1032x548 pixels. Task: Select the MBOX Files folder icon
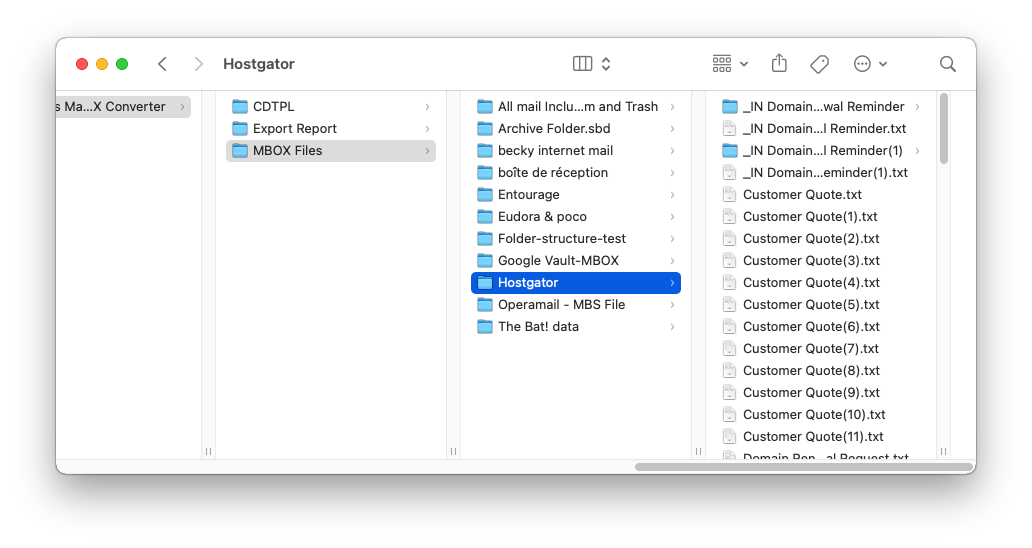240,151
